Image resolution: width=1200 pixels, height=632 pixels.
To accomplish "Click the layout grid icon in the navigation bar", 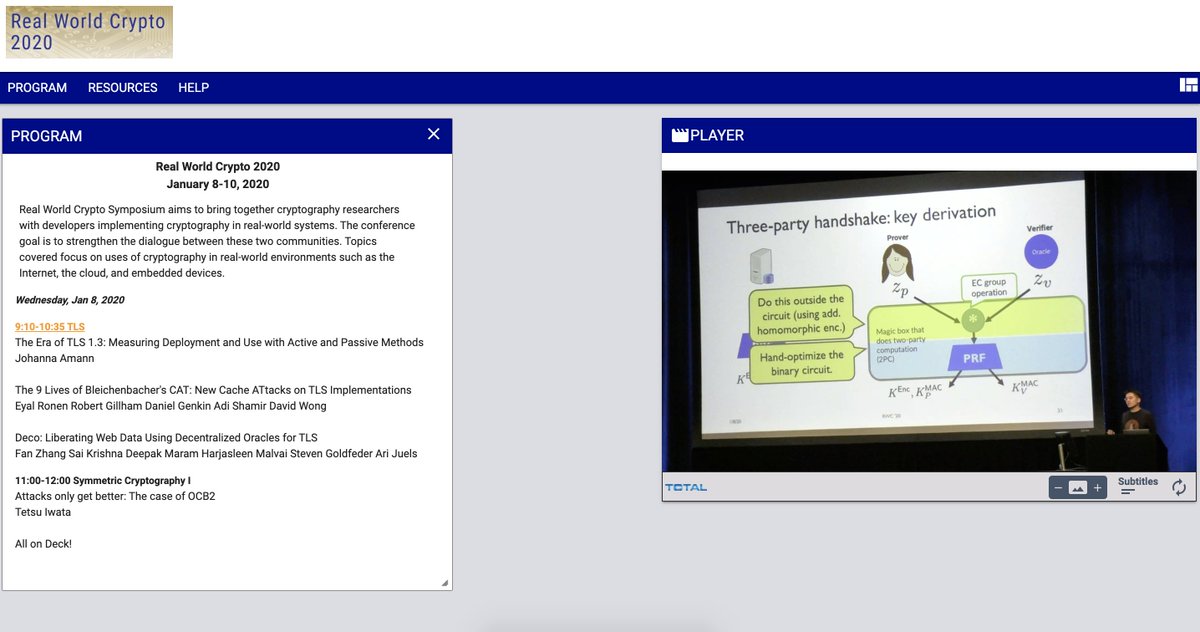I will (x=1188, y=85).
